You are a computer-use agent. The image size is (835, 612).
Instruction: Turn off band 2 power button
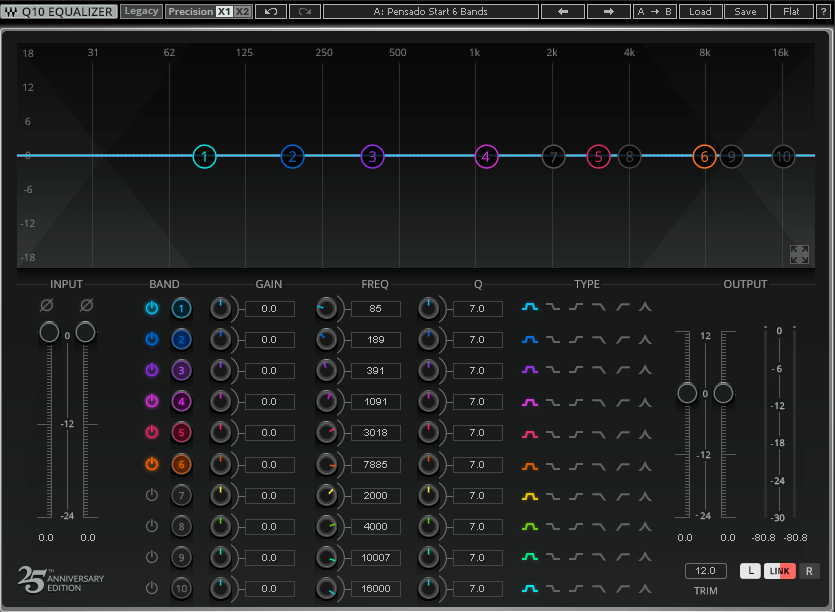(x=152, y=339)
